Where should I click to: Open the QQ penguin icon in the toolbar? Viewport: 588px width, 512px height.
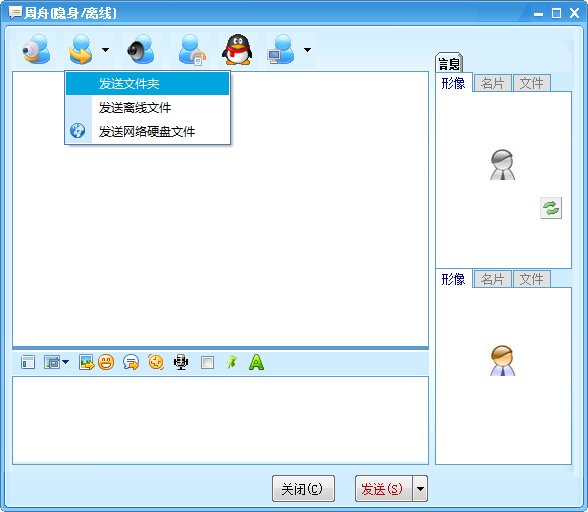237,49
